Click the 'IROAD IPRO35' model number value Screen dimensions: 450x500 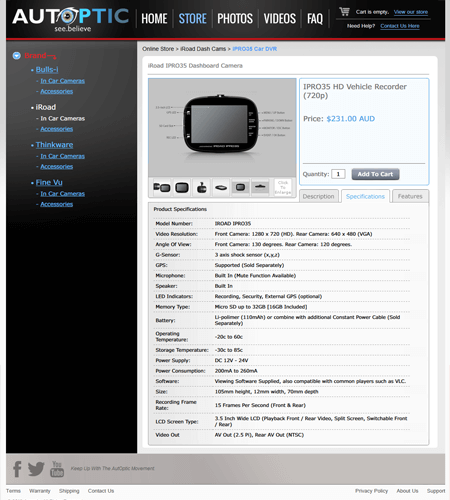pyautogui.click(x=233, y=224)
